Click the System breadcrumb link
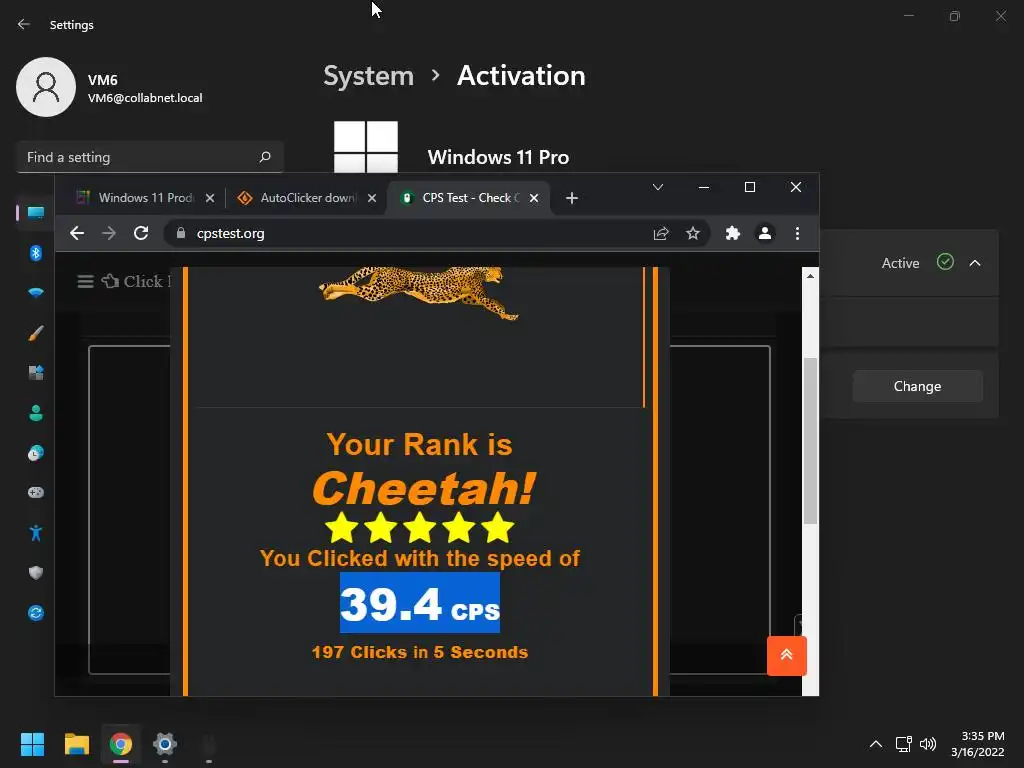1024x768 pixels. [x=368, y=76]
